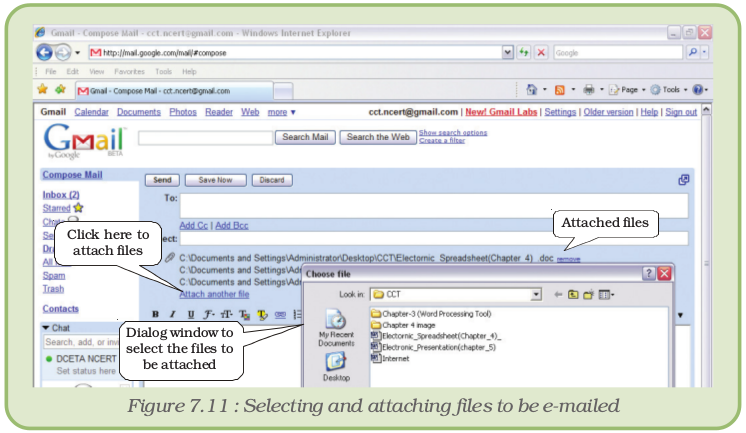Click Create New Folder icon in dialog
Viewport: 746px width, 433px height.
pos(589,295)
